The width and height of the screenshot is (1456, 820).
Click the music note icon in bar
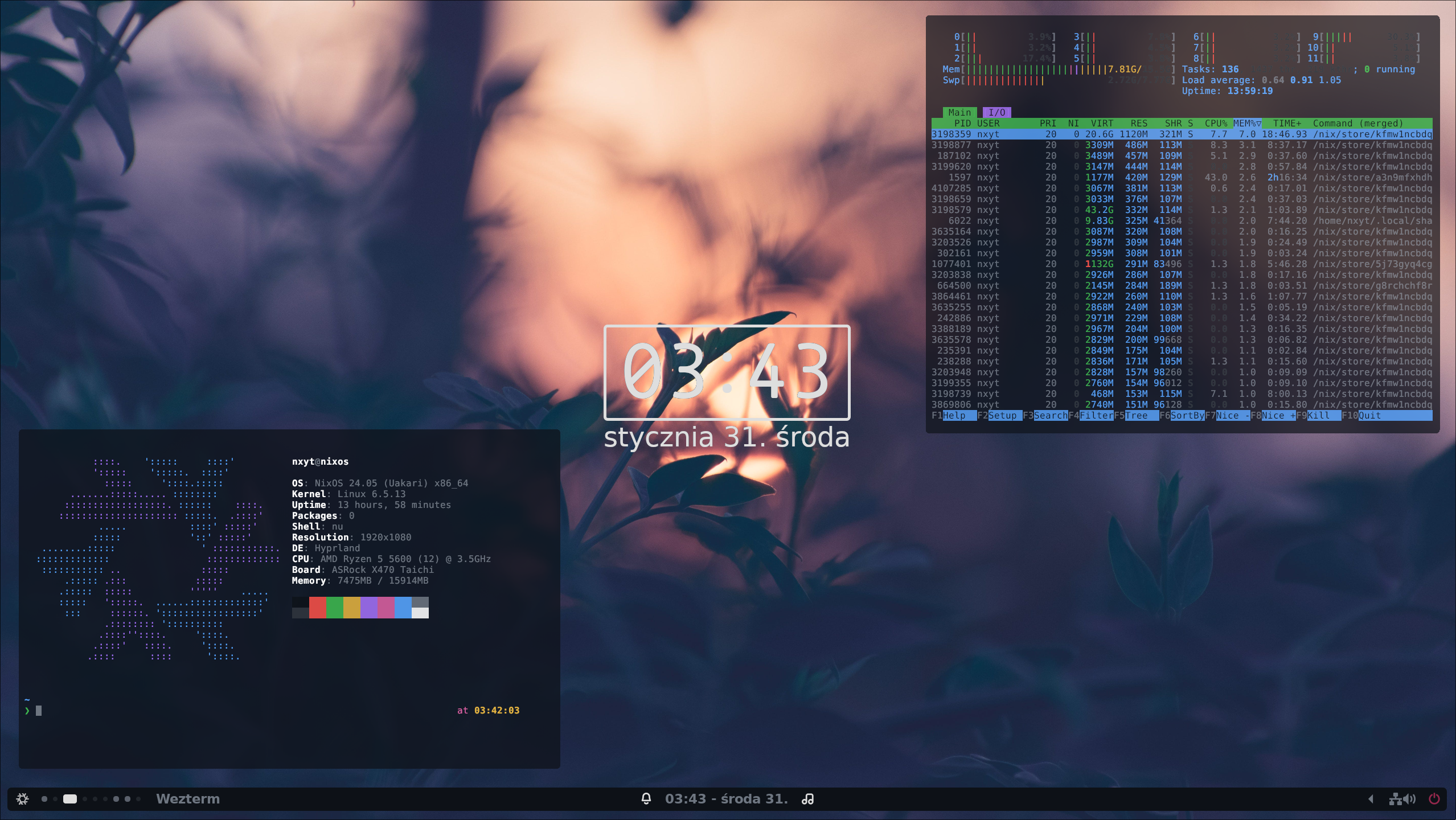click(807, 799)
